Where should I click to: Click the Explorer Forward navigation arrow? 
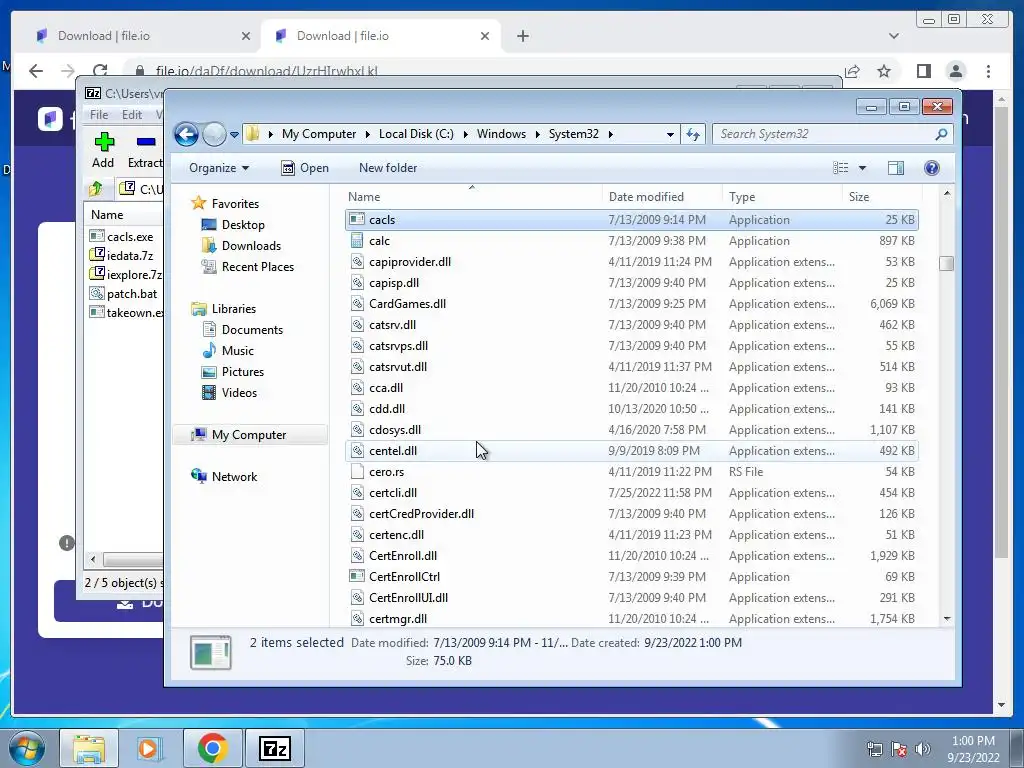click(214, 135)
